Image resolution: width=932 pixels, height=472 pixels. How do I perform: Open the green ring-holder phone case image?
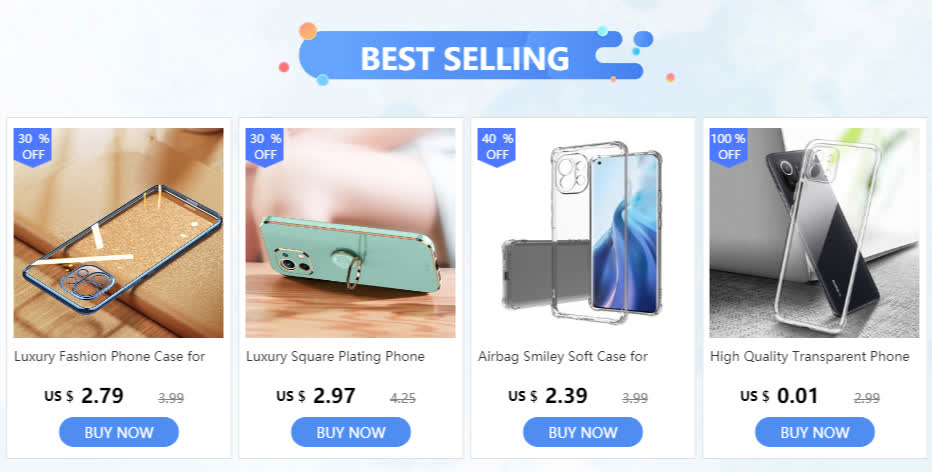351,233
